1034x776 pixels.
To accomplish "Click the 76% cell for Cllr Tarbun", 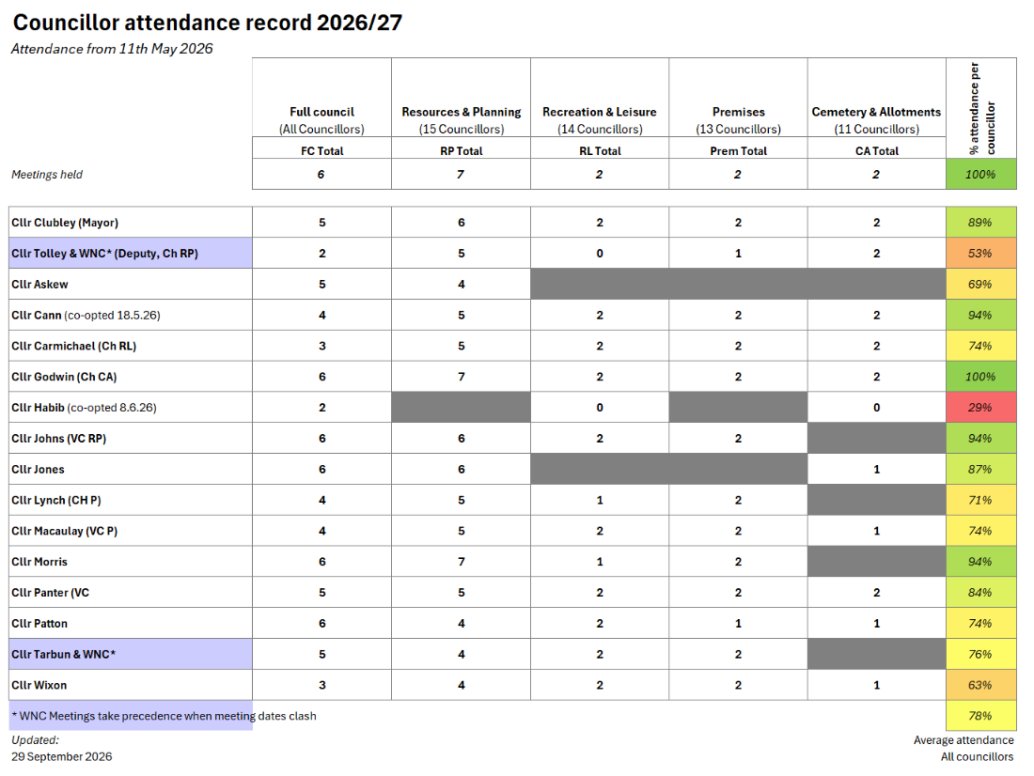I will point(981,654).
